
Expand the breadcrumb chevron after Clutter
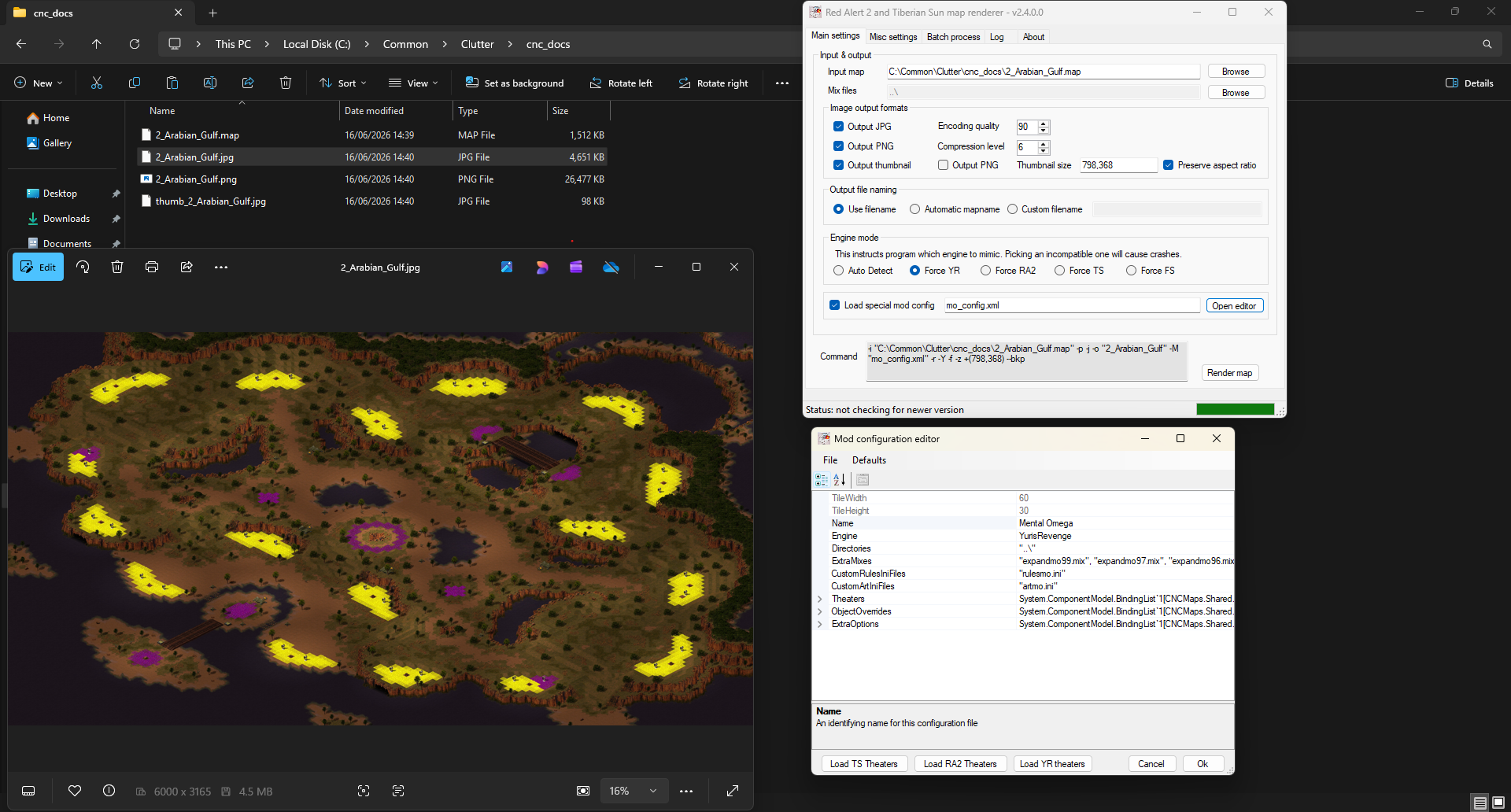coord(510,44)
